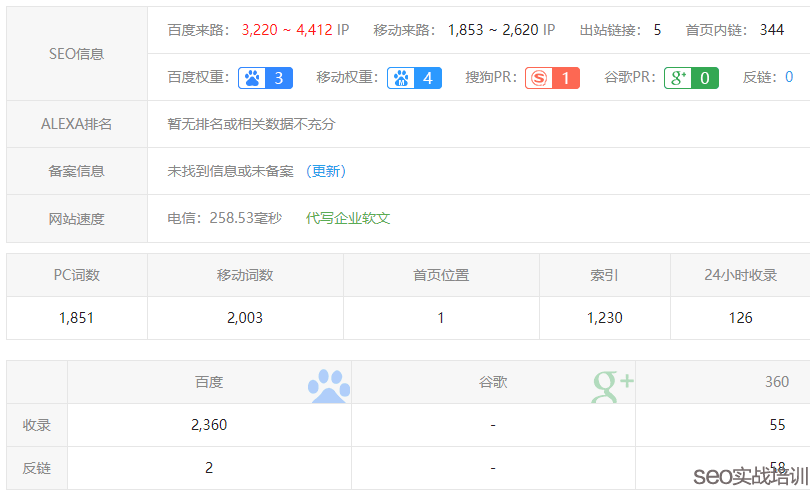Click the 首页位置 value 1

[441, 318]
